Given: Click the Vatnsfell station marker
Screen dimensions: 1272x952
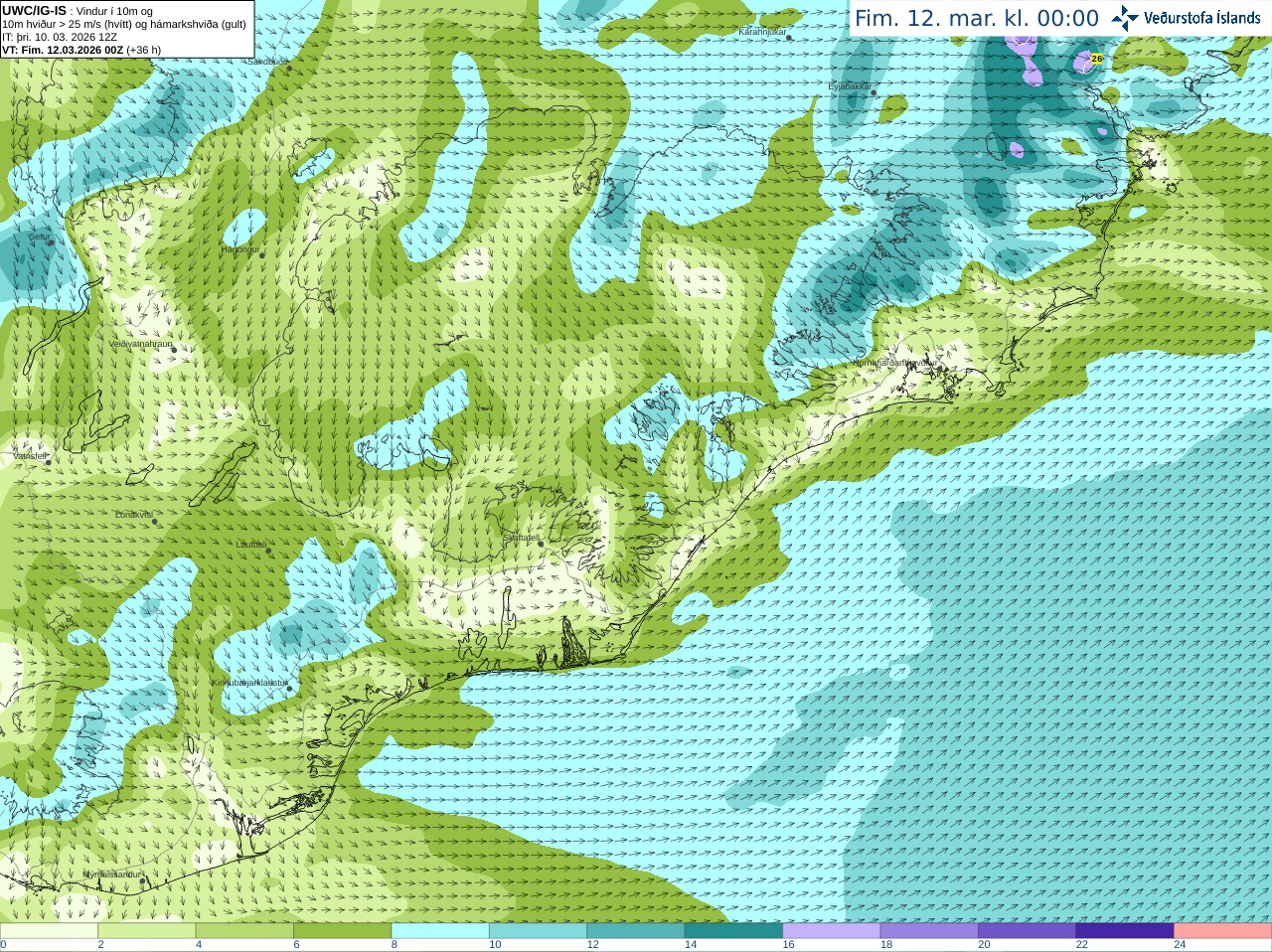Looking at the screenshot, I should coord(49,462).
